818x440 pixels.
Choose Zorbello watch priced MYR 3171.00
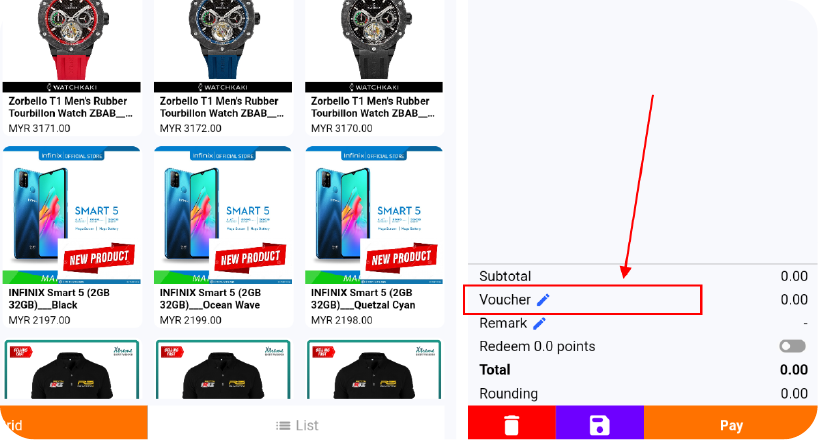tap(72, 68)
